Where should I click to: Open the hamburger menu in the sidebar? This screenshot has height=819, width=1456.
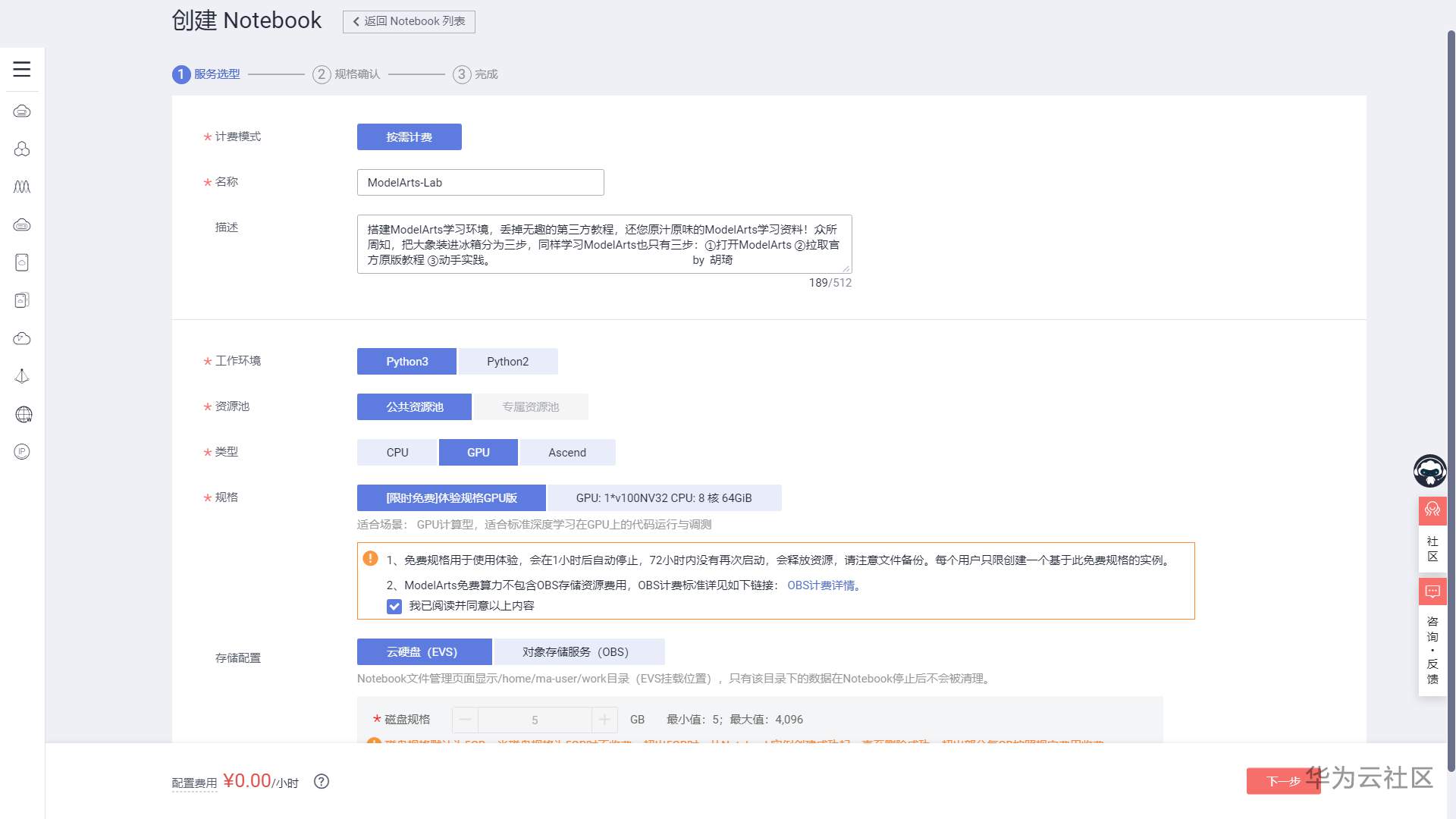[22, 69]
